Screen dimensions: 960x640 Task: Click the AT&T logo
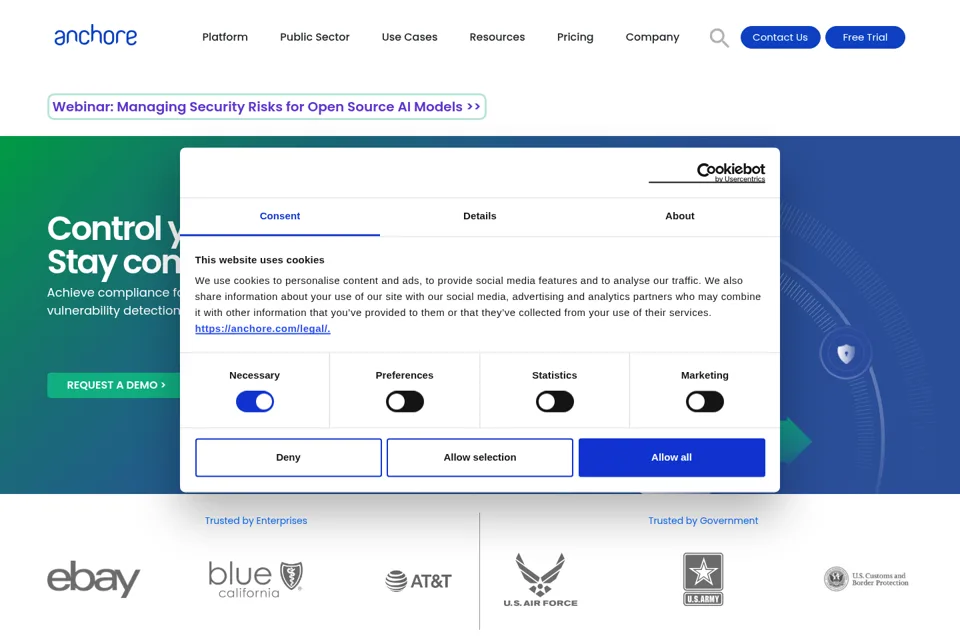418,581
